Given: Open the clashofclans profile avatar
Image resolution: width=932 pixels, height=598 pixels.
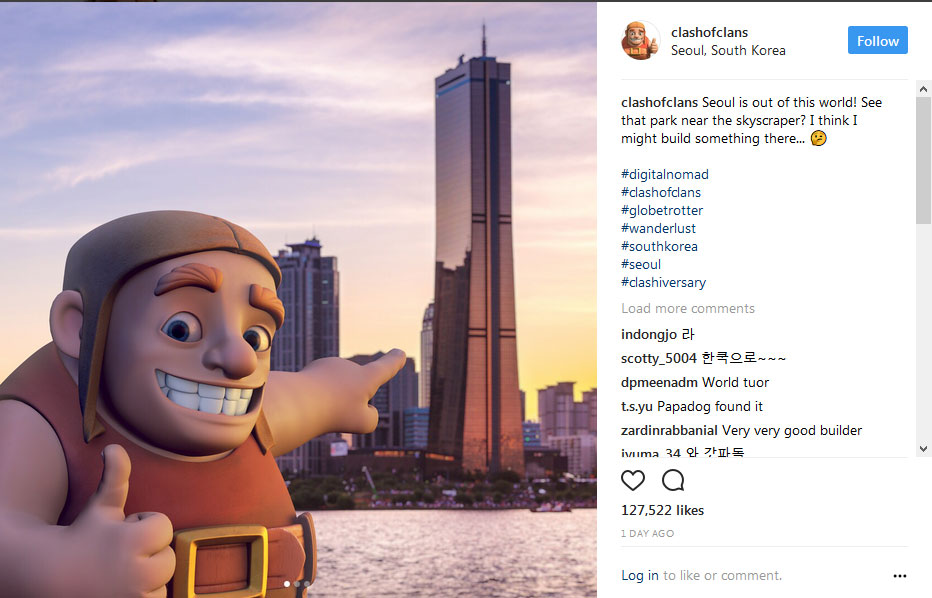Looking at the screenshot, I should [640, 41].
